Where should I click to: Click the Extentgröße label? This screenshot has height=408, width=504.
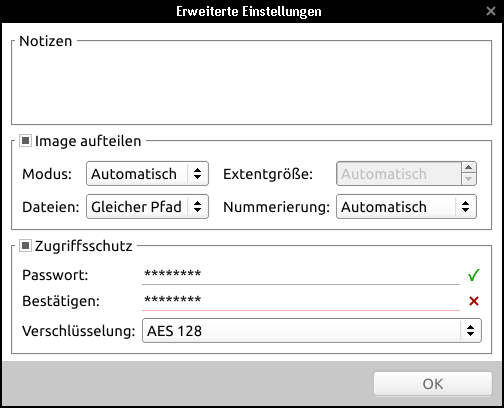pyautogui.click(x=268, y=174)
